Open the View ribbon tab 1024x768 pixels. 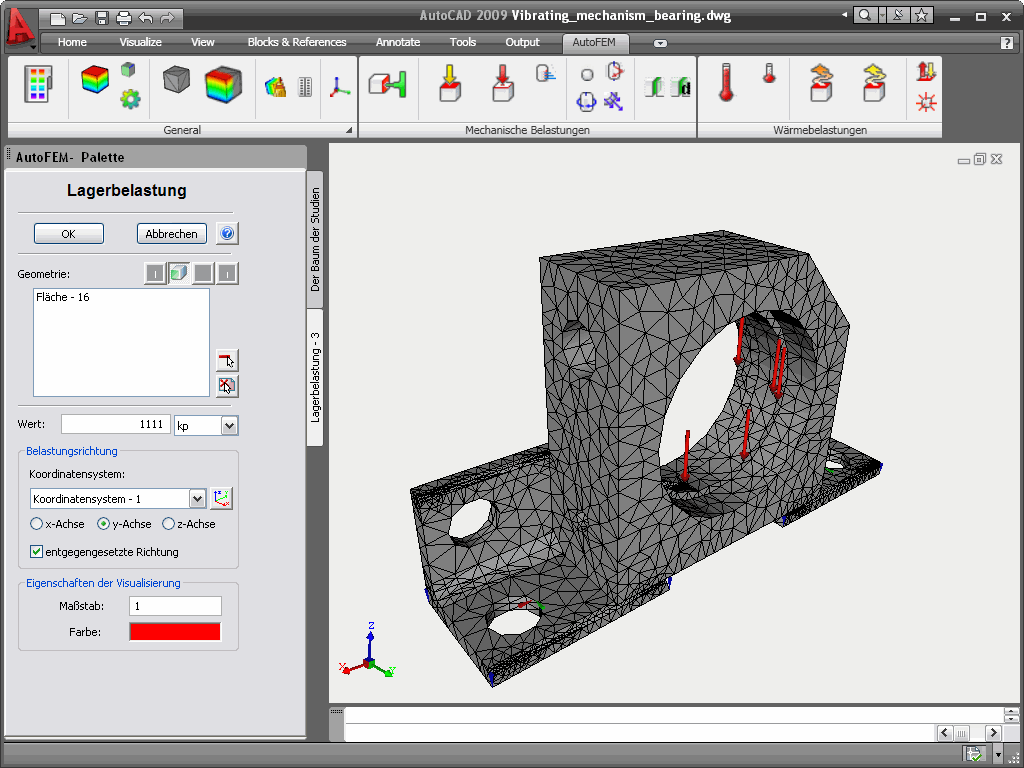(x=202, y=42)
